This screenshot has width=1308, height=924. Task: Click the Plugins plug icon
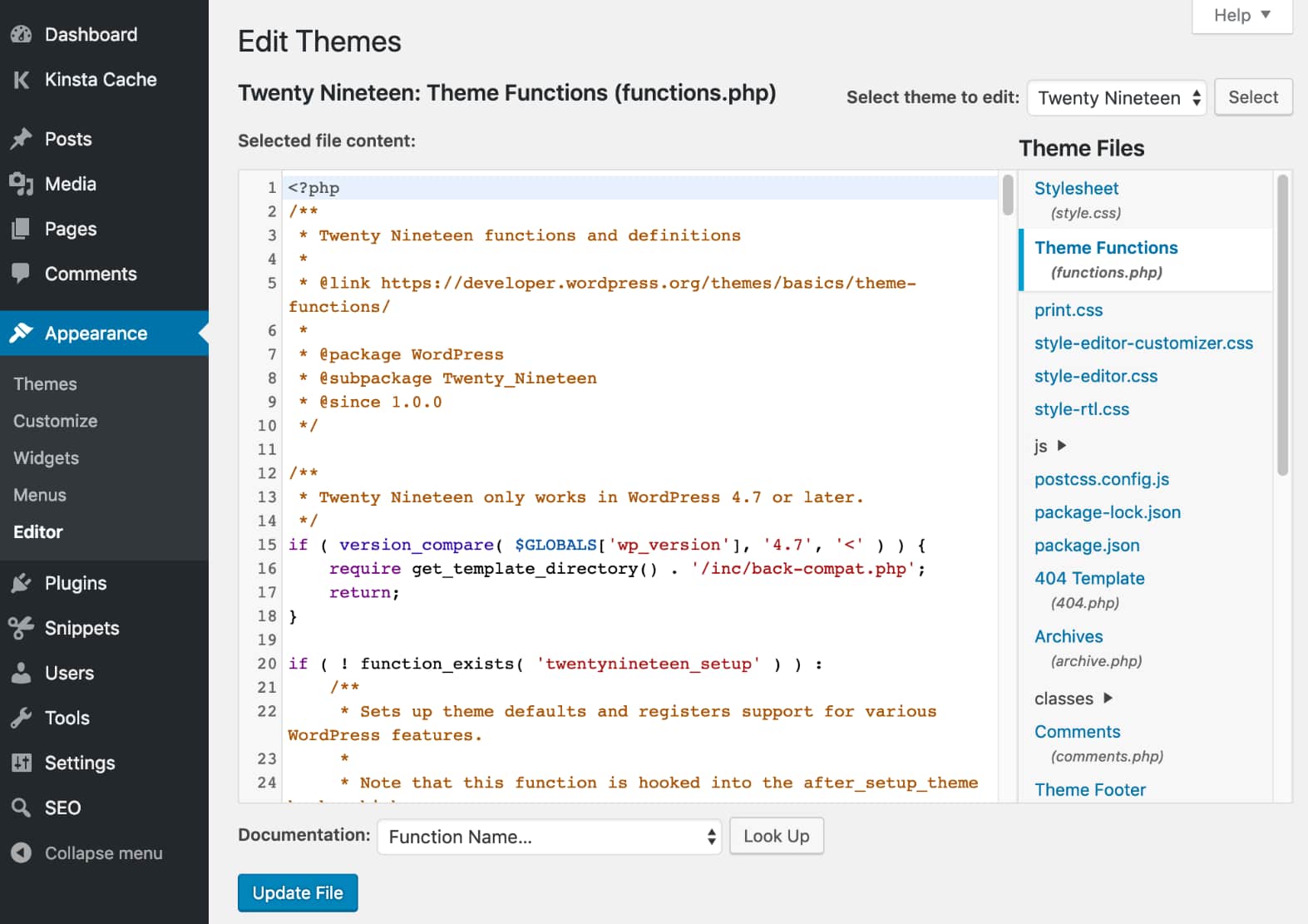(22, 583)
